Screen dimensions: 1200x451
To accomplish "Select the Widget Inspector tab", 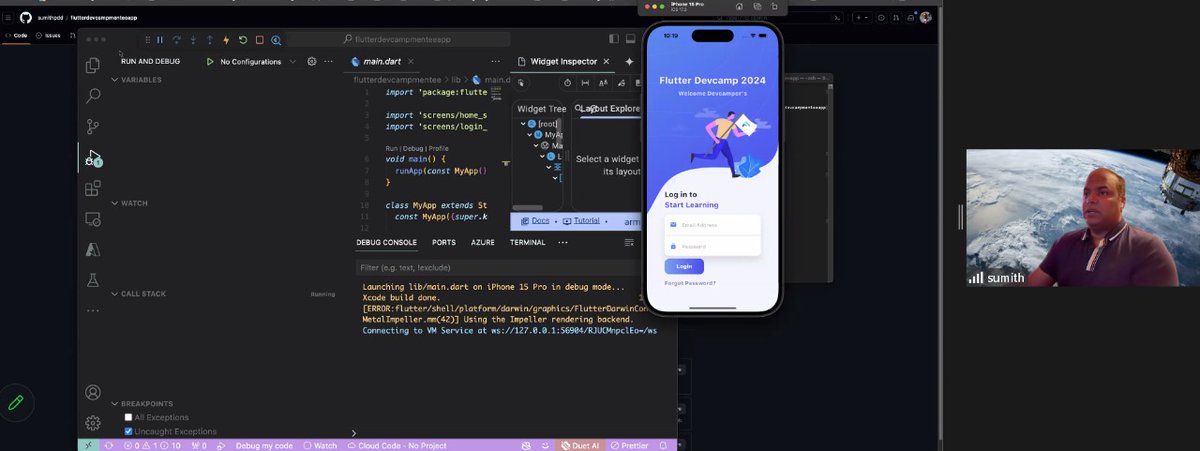I will pos(564,61).
